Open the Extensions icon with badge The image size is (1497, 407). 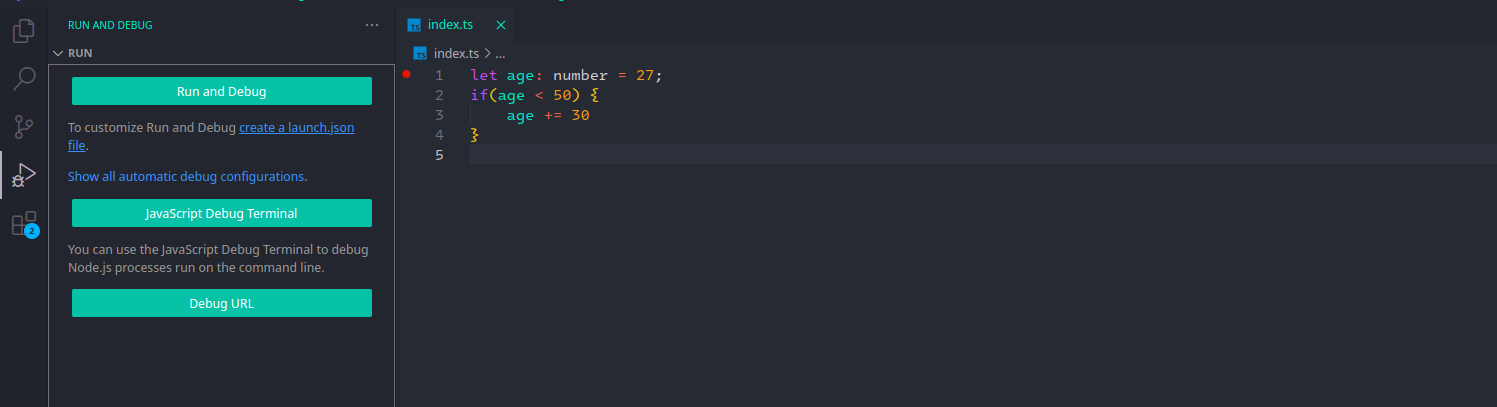24,224
